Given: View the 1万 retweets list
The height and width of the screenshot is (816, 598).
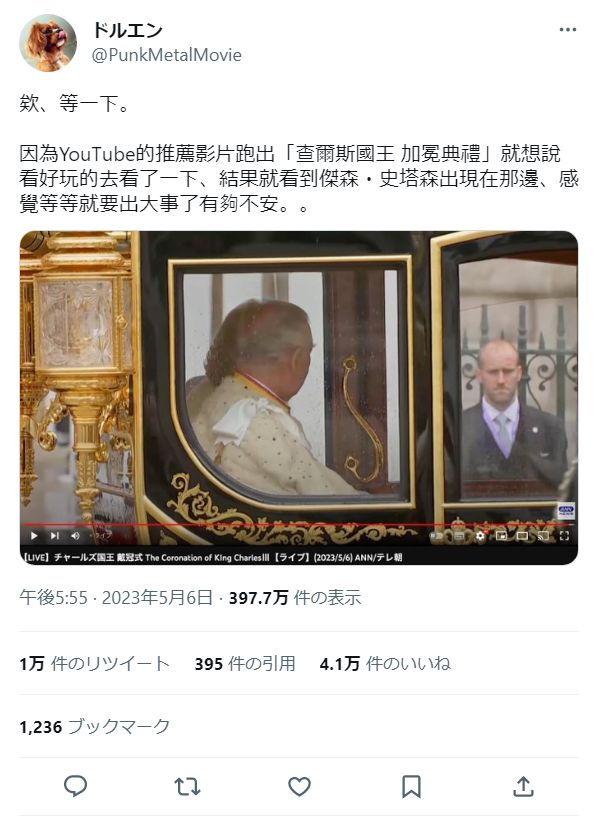Looking at the screenshot, I should point(95,664).
